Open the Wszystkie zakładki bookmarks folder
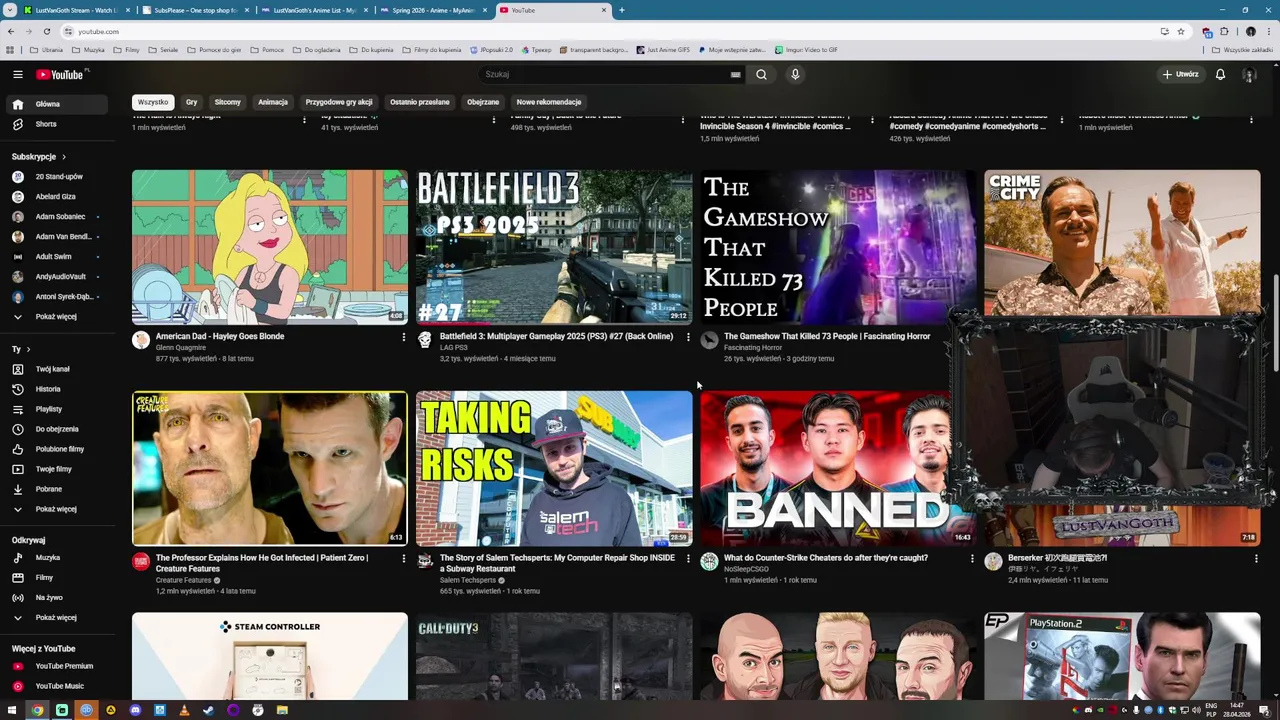Viewport: 1280px width, 720px height. [x=1242, y=50]
